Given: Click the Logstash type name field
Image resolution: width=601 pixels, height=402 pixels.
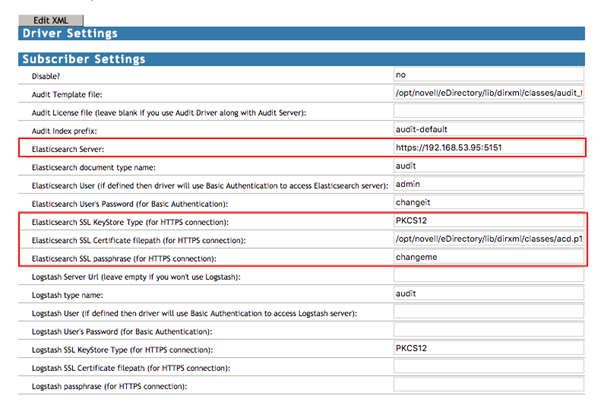Looking at the screenshot, I should [x=488, y=294].
